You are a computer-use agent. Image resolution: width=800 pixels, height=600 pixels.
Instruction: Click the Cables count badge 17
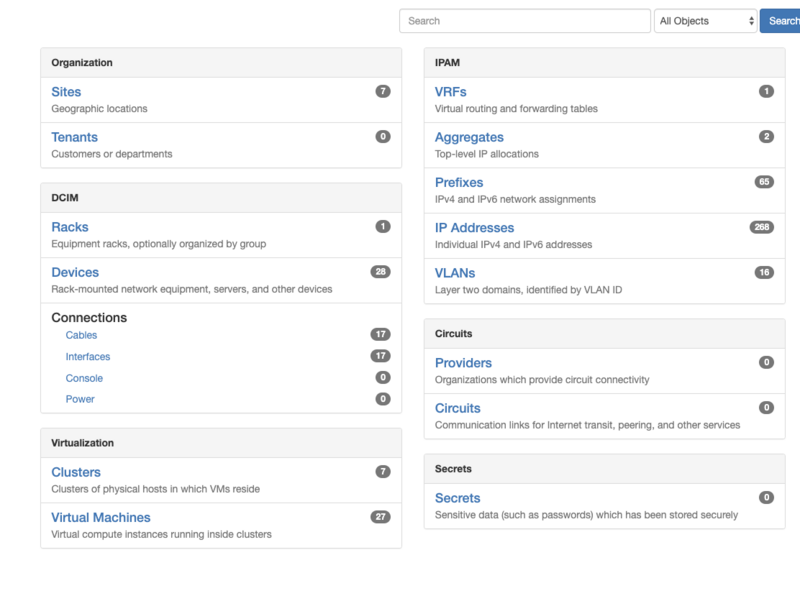click(381, 335)
